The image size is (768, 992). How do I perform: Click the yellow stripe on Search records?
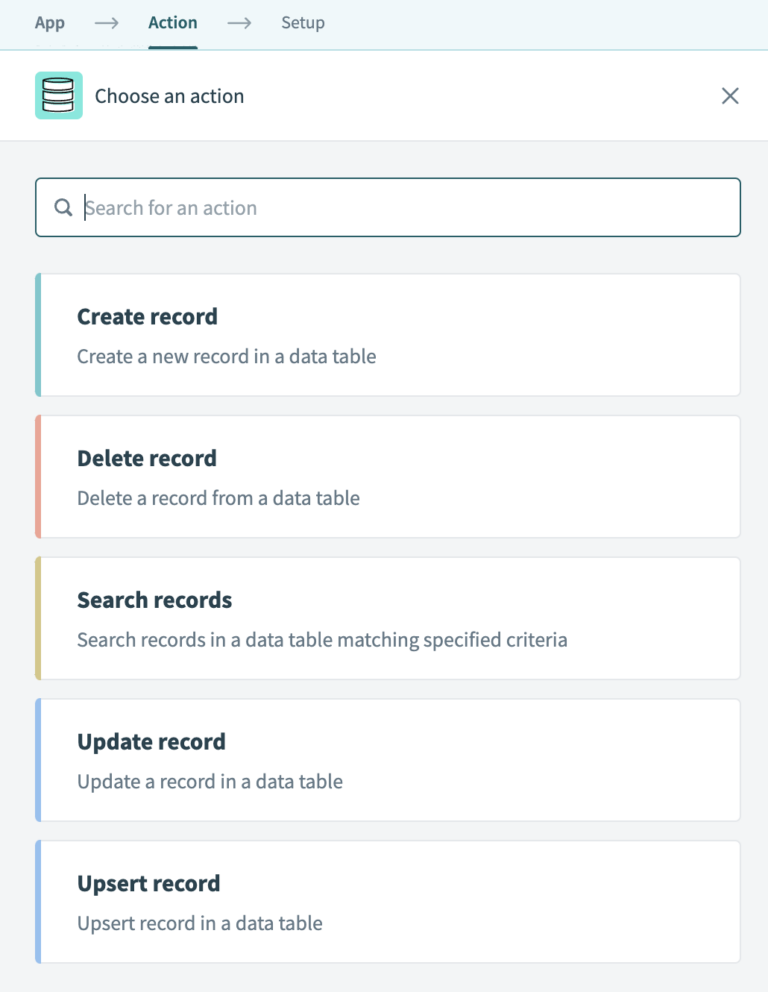(38, 618)
